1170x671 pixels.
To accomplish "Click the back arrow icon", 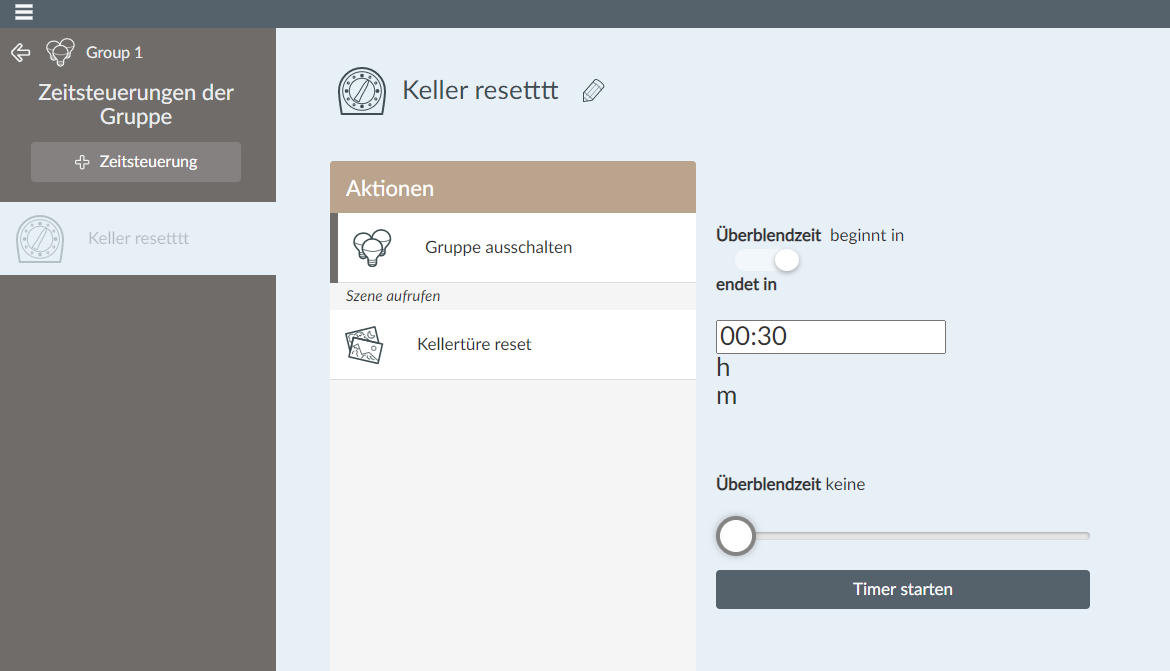I will (20, 52).
